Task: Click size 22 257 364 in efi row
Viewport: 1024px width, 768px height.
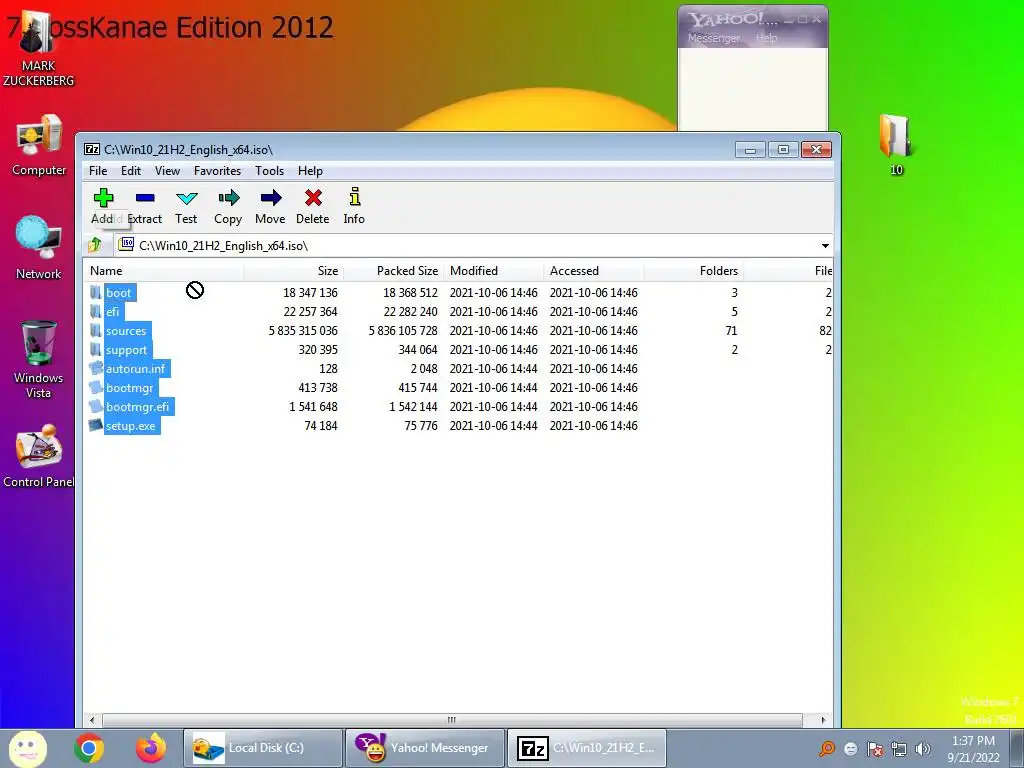Action: (310, 312)
